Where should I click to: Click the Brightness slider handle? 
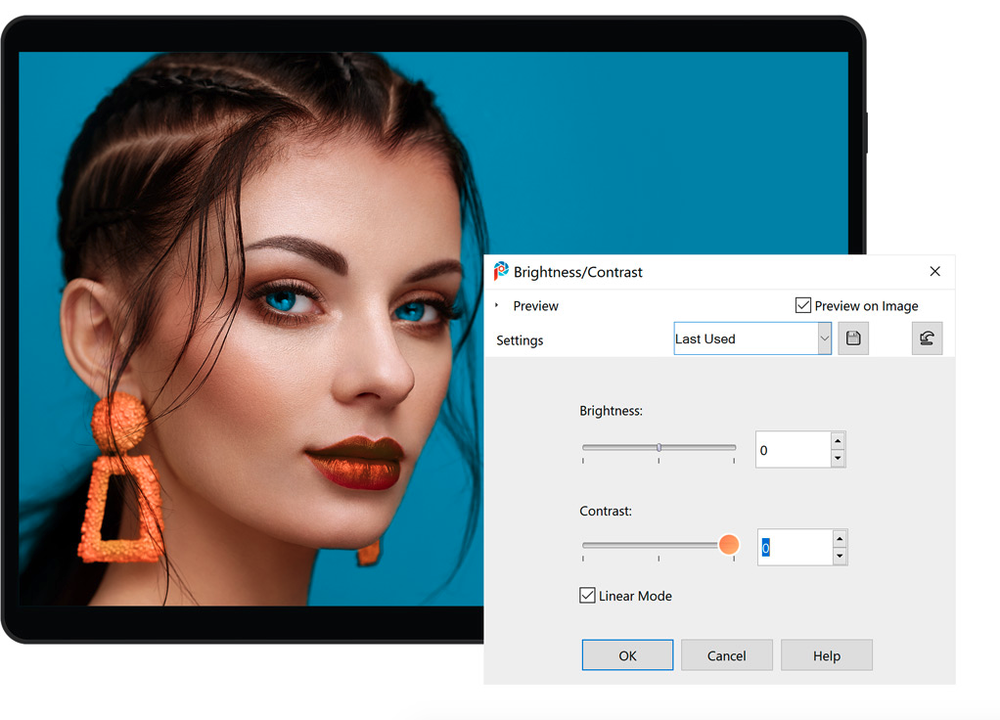pyautogui.click(x=659, y=447)
